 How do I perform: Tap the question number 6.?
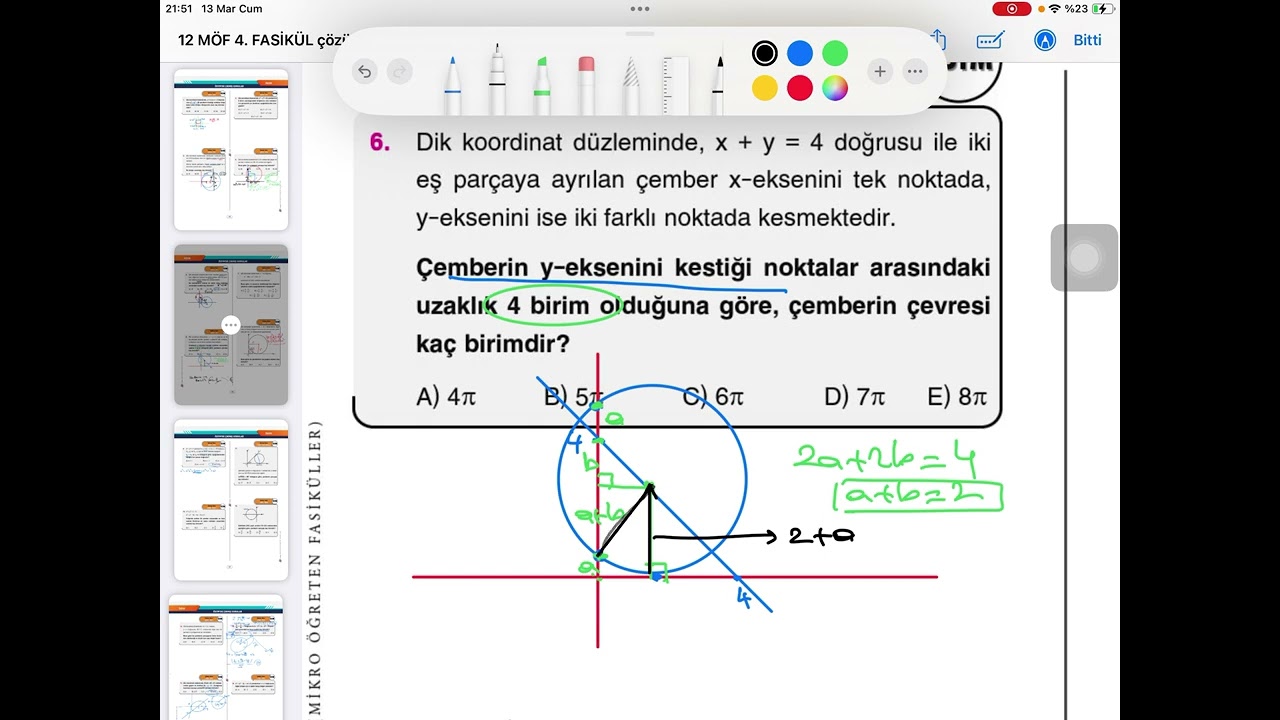click(379, 143)
